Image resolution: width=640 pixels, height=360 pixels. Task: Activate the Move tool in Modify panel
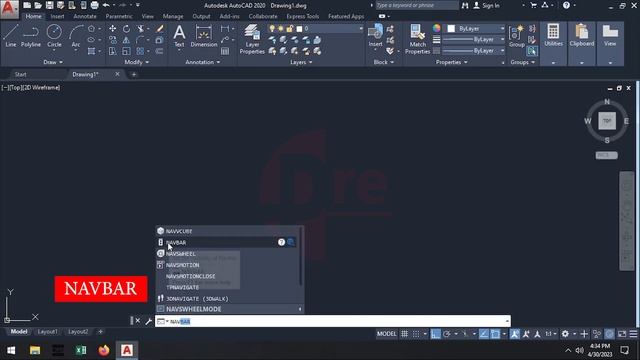[112, 29]
